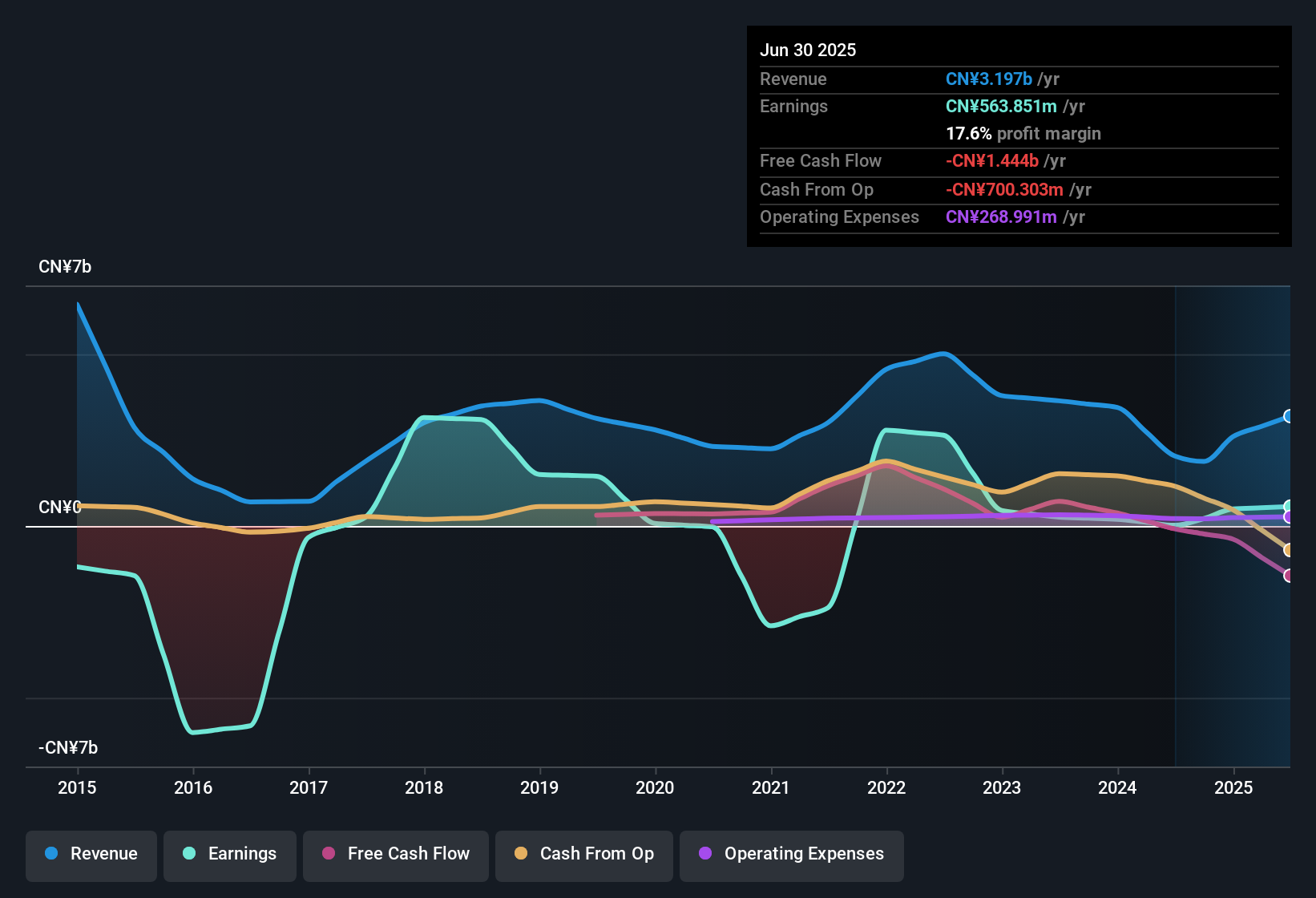Select the orange Cash From Op endpoint marker

pyautogui.click(x=1289, y=550)
